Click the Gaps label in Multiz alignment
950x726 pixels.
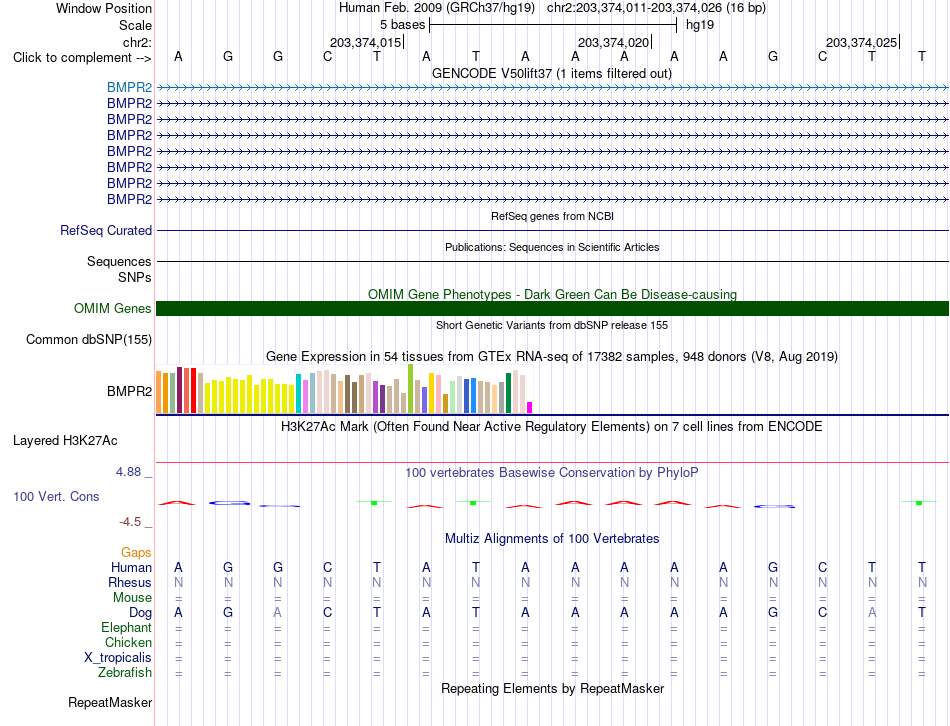pos(136,552)
